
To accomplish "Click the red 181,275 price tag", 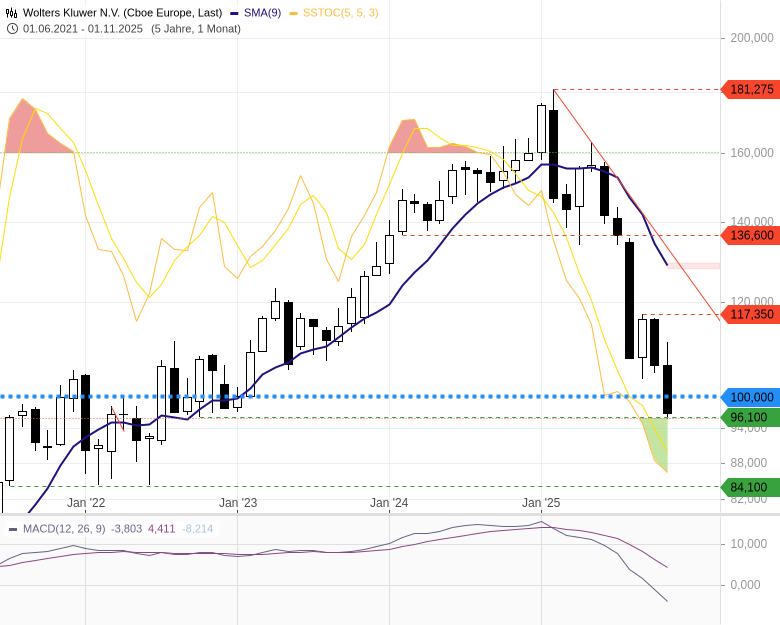I will [750, 90].
